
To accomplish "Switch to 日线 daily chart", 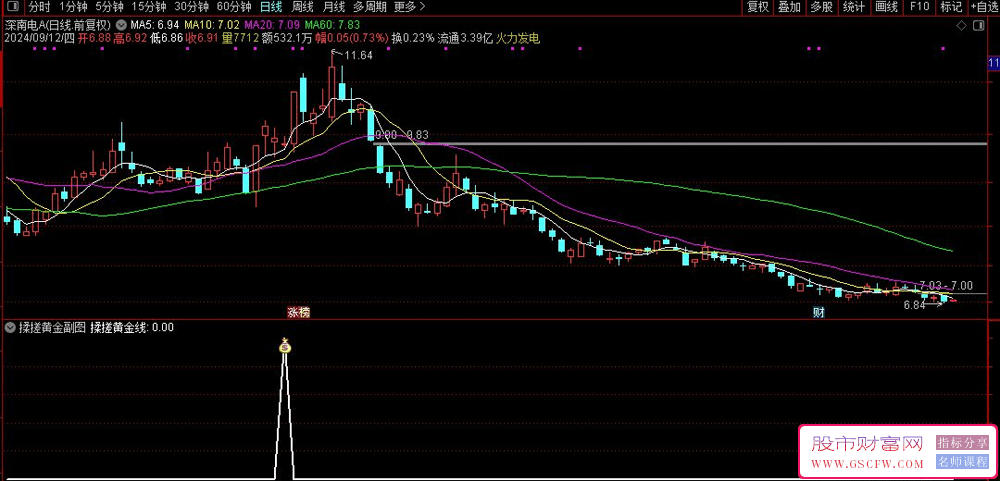I will click(270, 7).
